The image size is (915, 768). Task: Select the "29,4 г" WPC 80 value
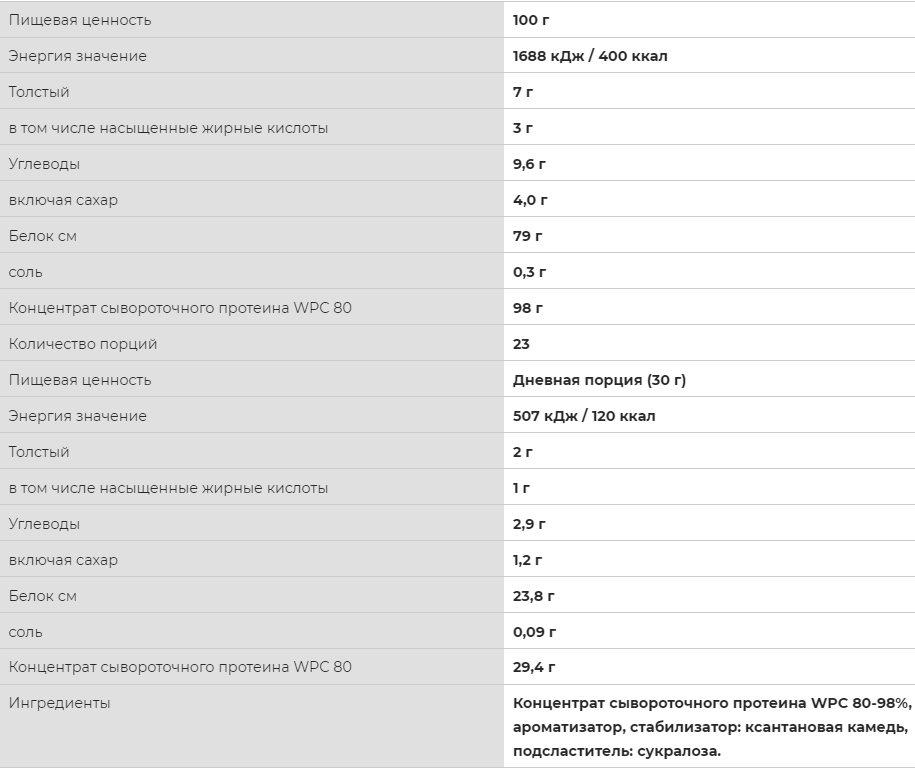(x=534, y=667)
